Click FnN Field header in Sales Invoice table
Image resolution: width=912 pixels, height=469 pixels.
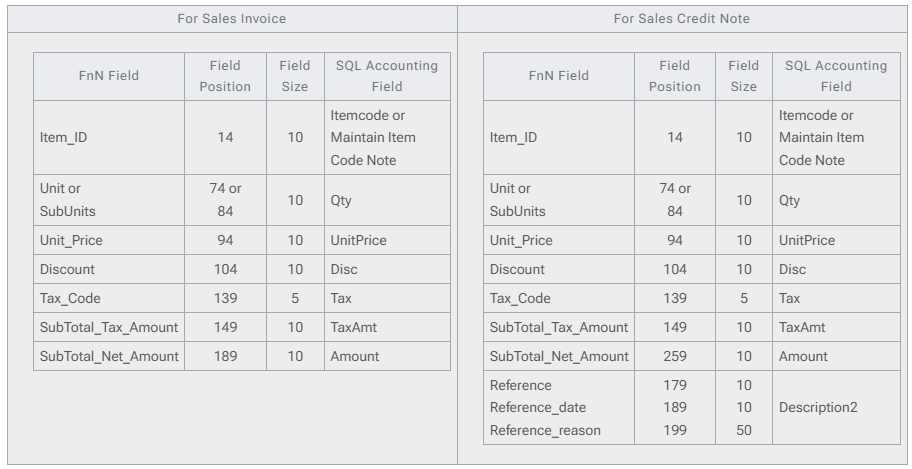[109, 76]
